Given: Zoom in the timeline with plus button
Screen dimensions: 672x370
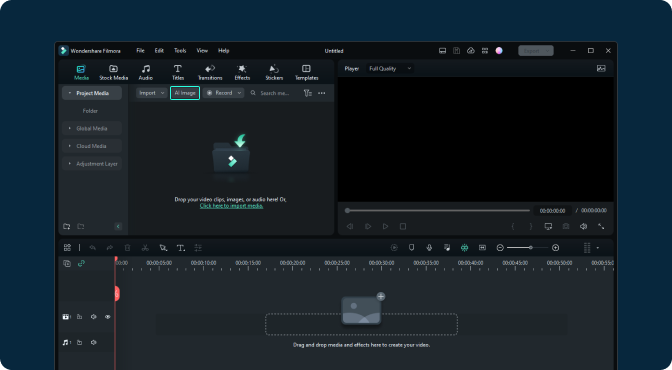Looking at the screenshot, I should (555, 247).
